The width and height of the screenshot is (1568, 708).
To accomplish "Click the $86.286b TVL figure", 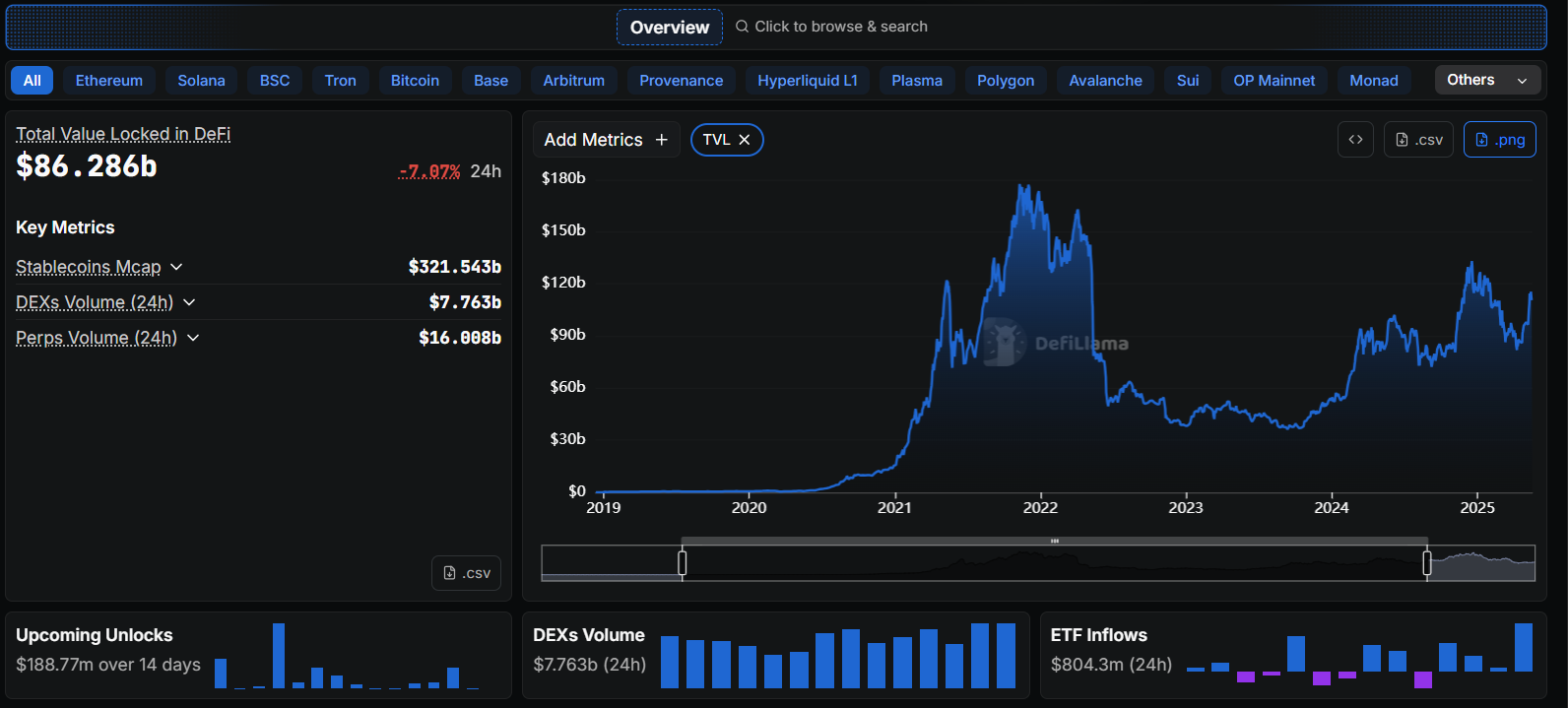I will [x=87, y=165].
